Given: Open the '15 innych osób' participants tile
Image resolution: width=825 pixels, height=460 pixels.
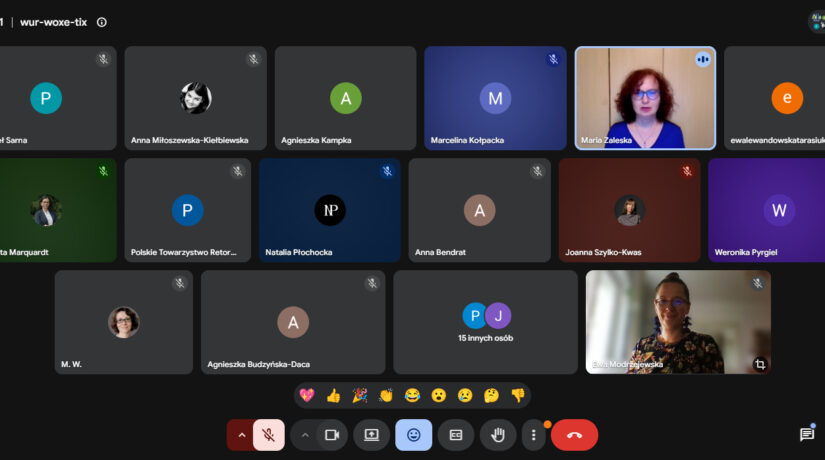Looking at the screenshot, I should (486, 322).
